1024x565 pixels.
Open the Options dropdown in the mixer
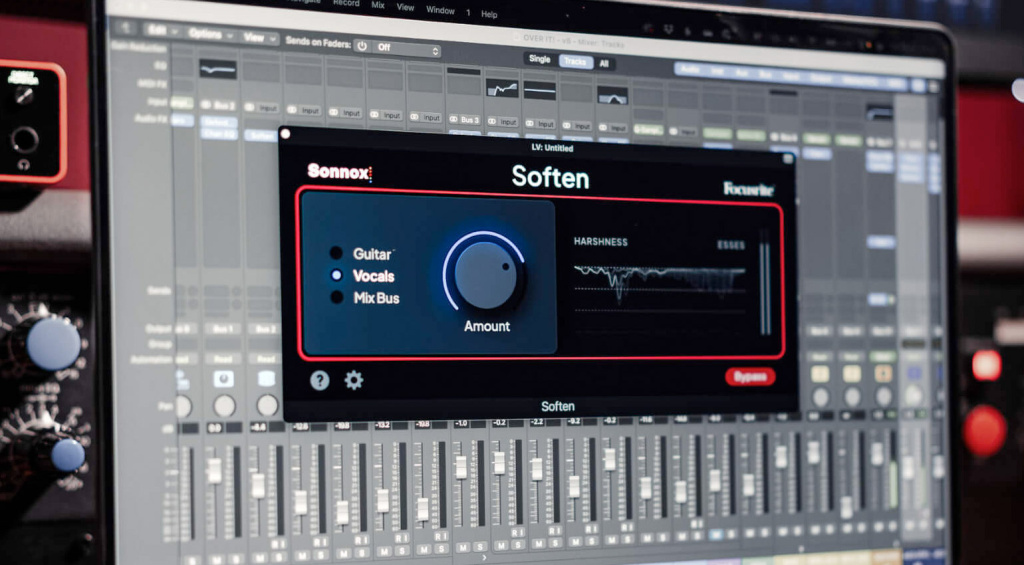[x=210, y=33]
